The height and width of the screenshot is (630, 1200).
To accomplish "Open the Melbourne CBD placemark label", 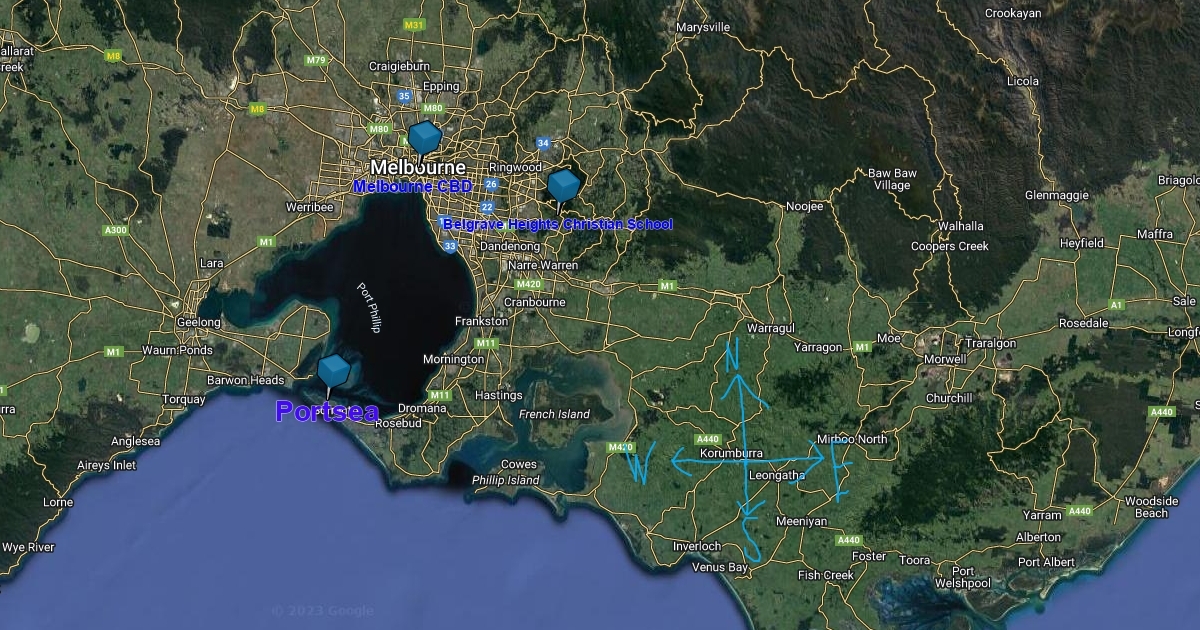I will (412, 187).
